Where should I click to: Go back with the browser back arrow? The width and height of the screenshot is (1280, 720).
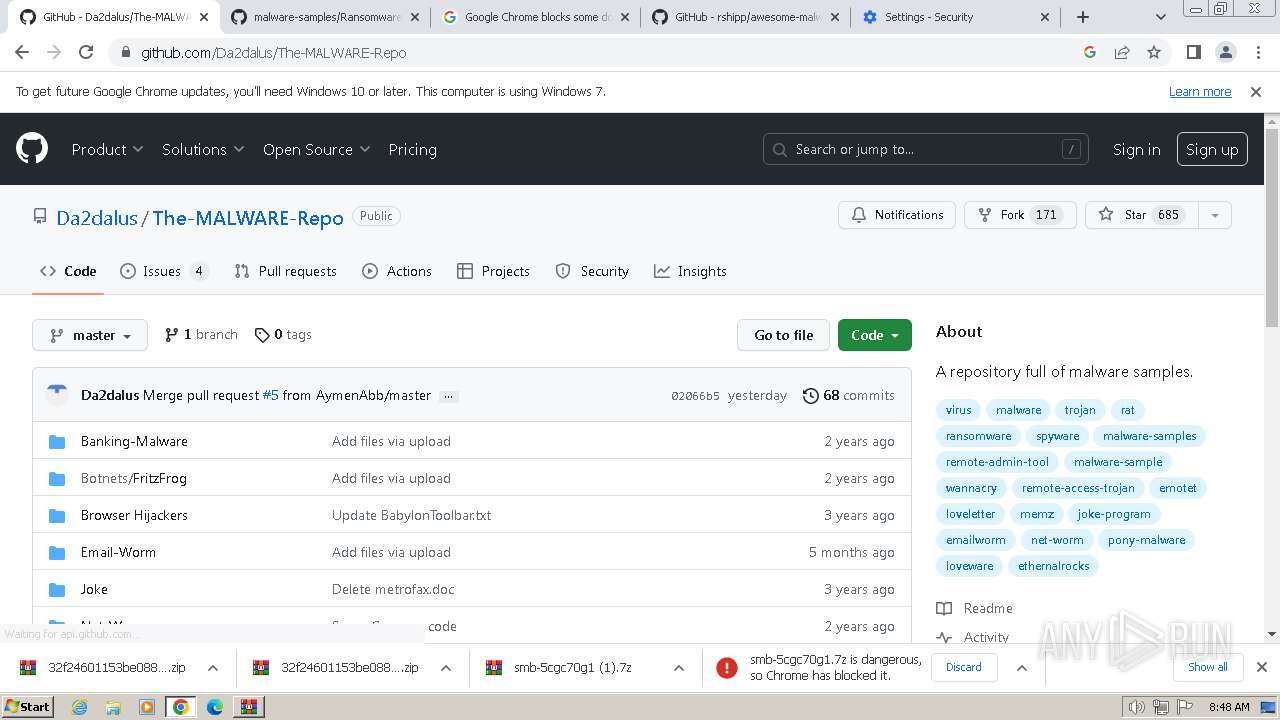[22, 53]
